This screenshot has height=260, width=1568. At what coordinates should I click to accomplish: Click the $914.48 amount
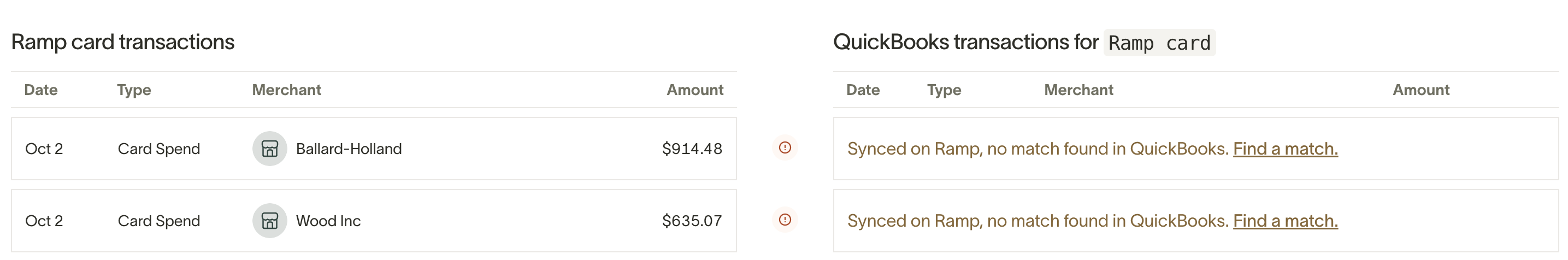[692, 149]
